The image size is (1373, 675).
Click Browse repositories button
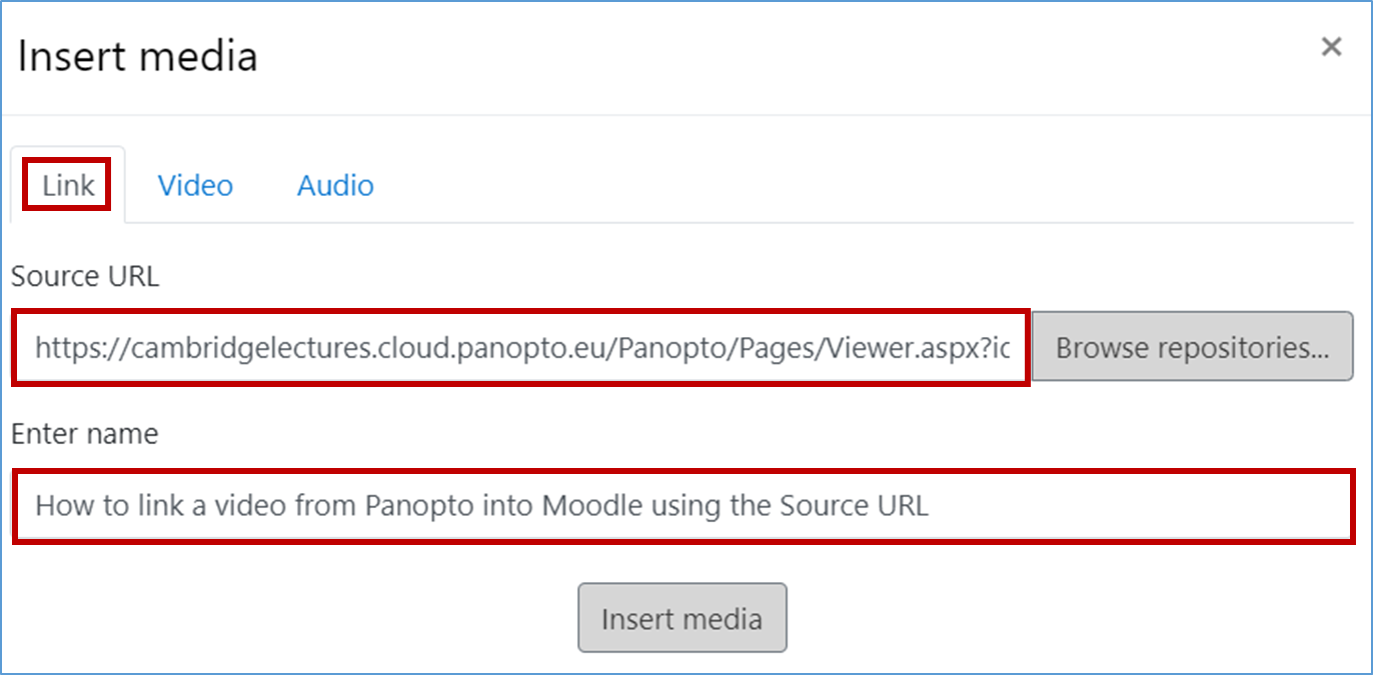point(1192,347)
